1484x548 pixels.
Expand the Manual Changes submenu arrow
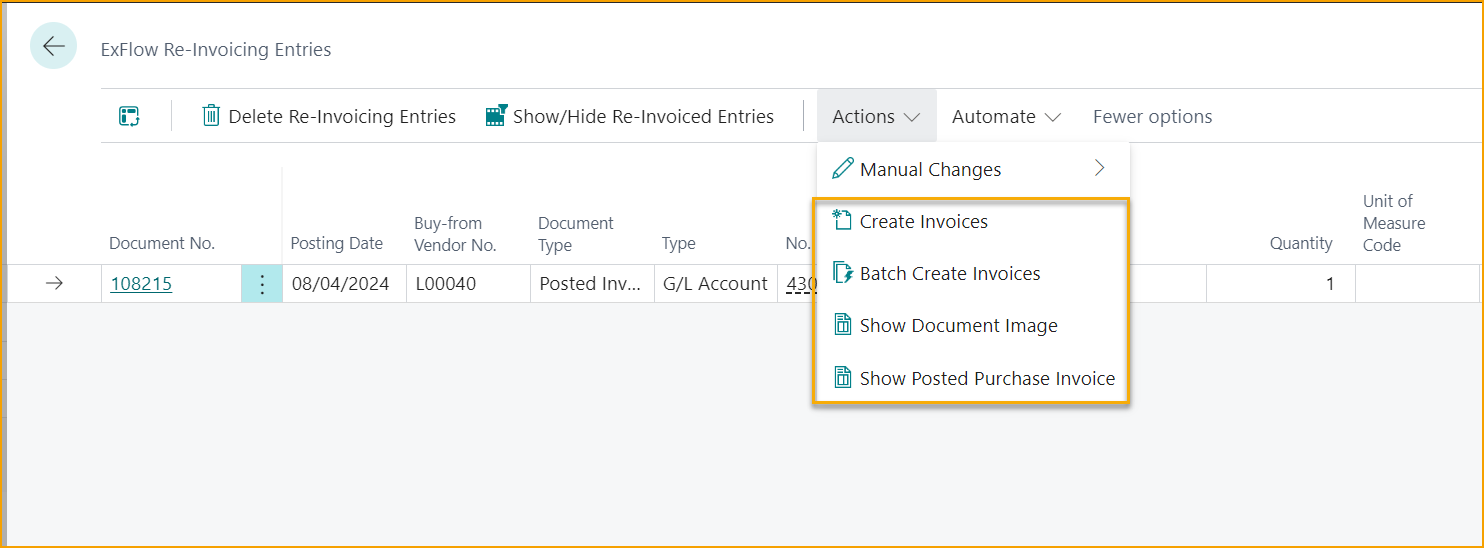[x=1100, y=168]
